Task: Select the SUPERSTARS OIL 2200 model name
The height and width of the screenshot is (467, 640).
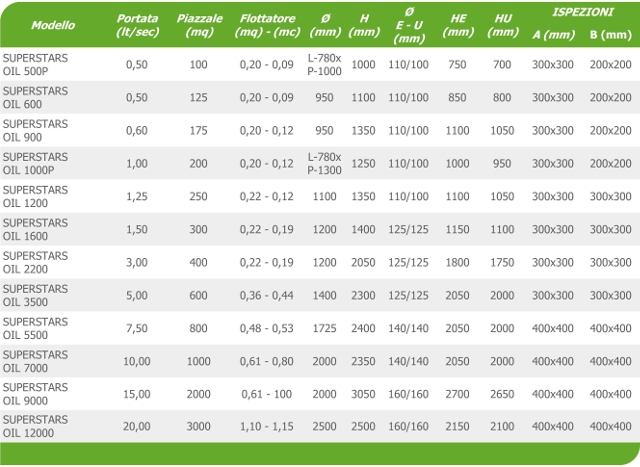Action: click(35, 262)
